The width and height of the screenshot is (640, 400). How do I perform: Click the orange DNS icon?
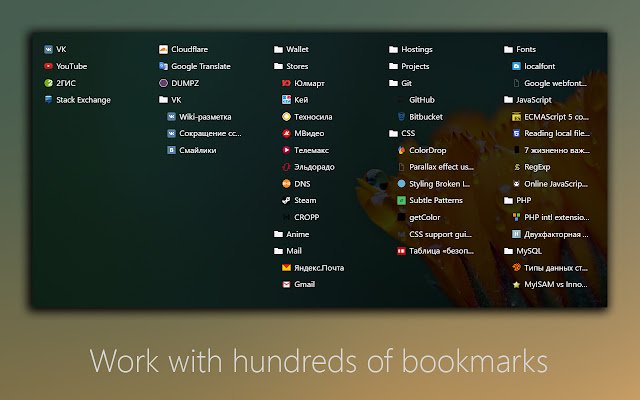pos(287,184)
